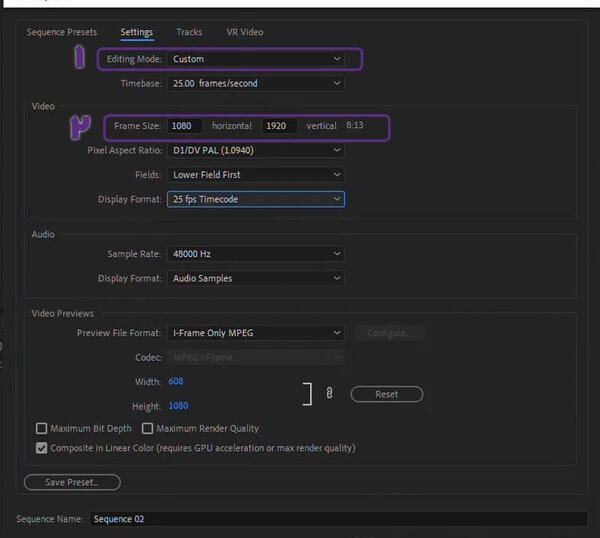Click the Reset button
The width and height of the screenshot is (600, 538).
[x=386, y=394]
